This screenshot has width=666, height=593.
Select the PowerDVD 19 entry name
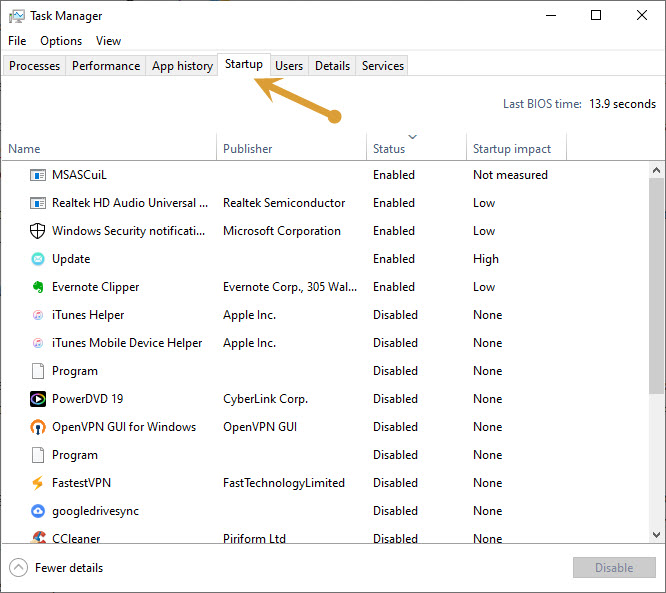87,399
